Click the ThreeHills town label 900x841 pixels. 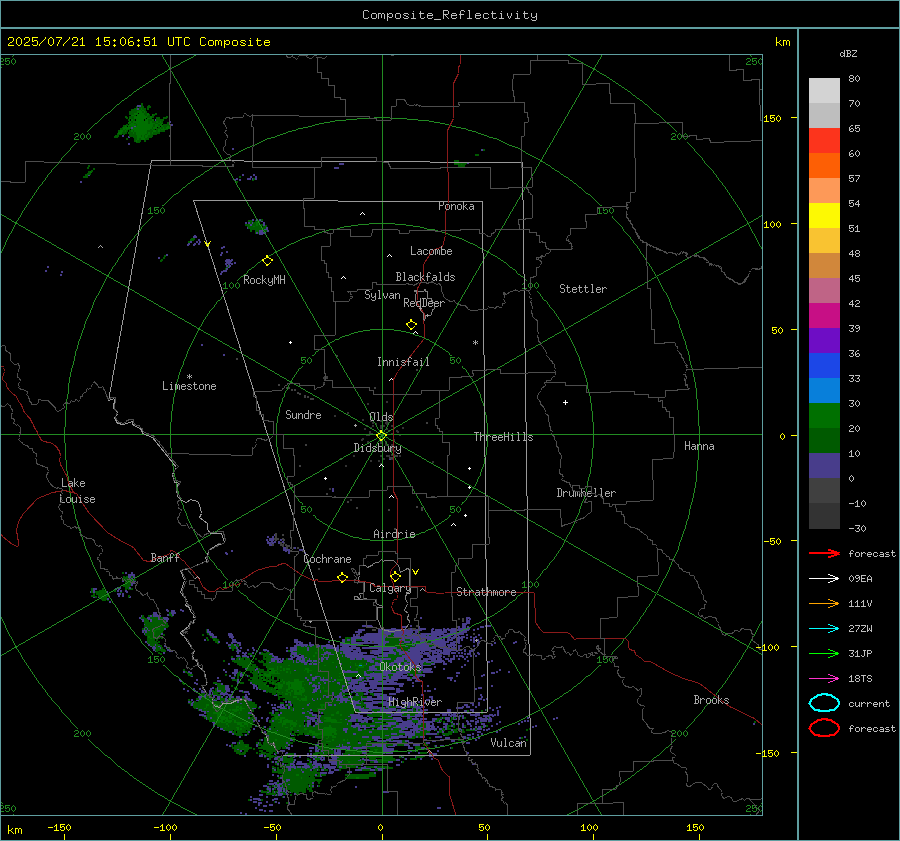pyautogui.click(x=503, y=437)
